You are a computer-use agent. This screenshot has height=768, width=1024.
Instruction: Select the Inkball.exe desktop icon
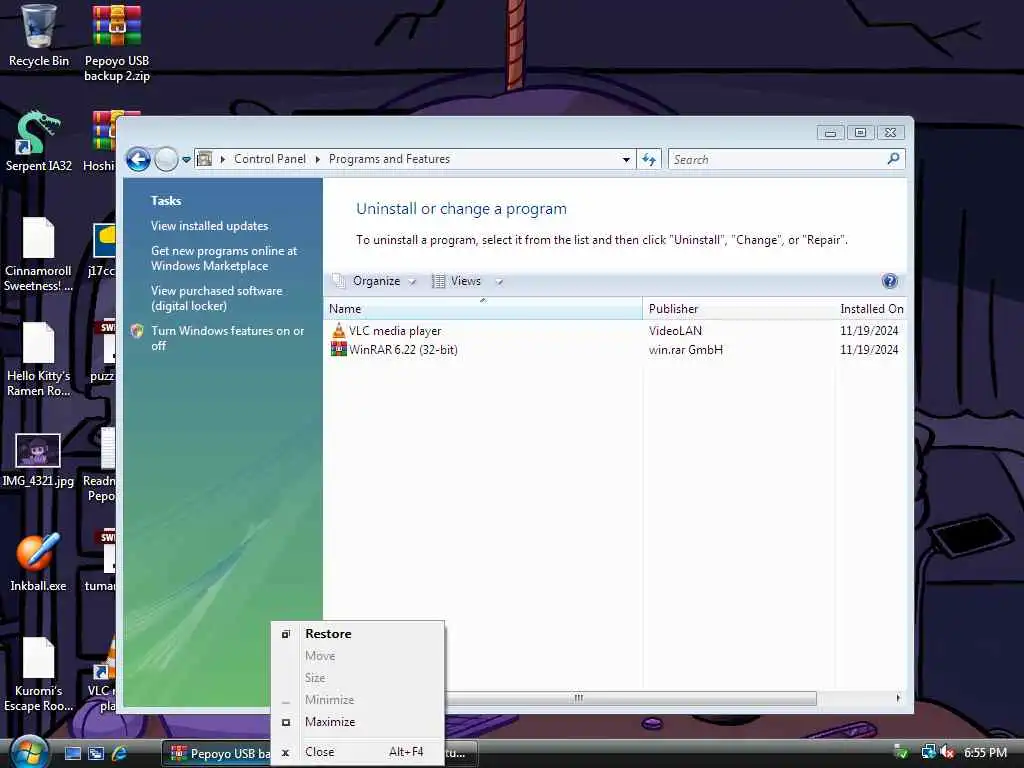tap(38, 563)
